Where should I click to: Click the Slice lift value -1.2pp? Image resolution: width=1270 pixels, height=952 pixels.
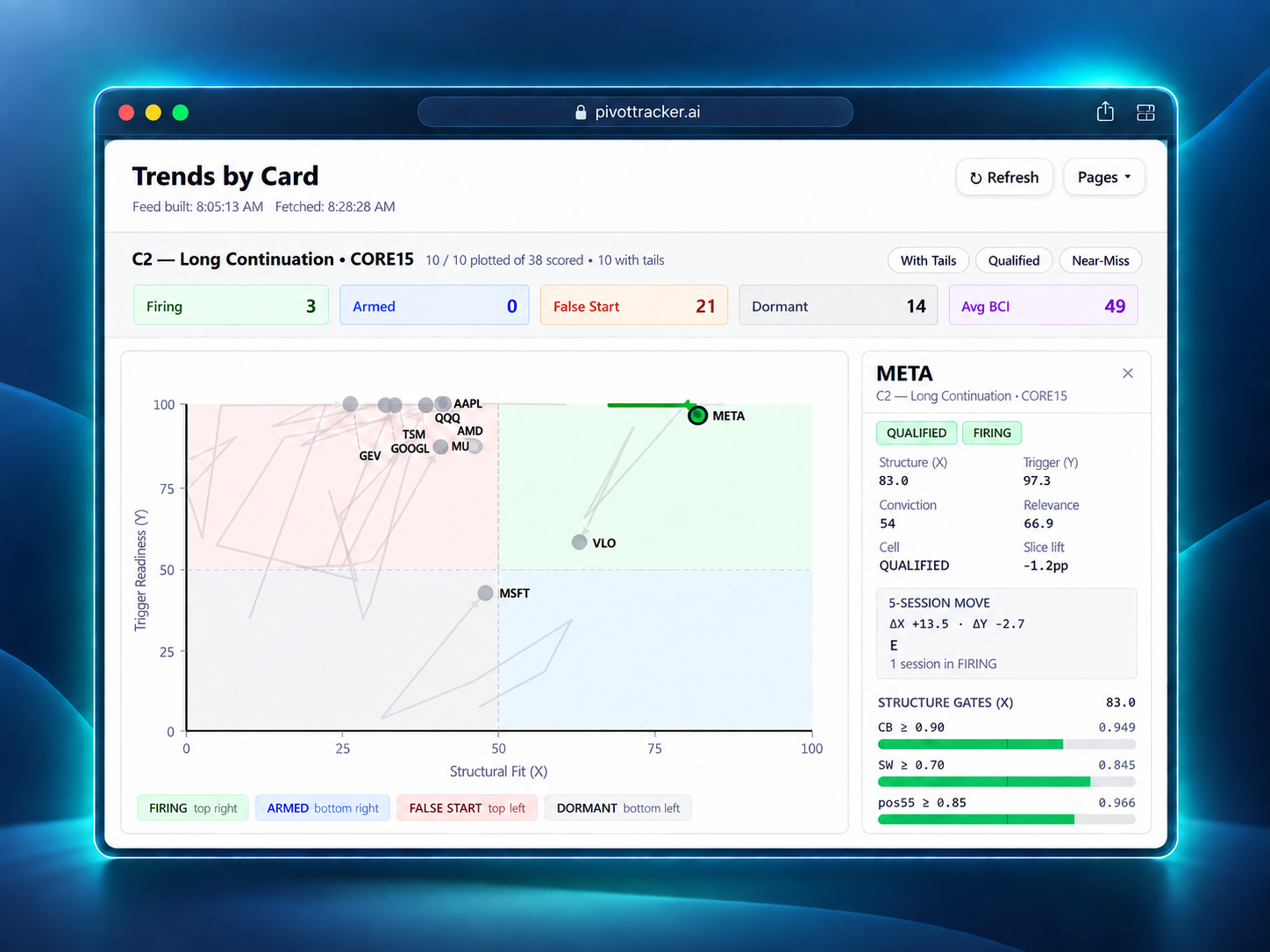(1045, 565)
